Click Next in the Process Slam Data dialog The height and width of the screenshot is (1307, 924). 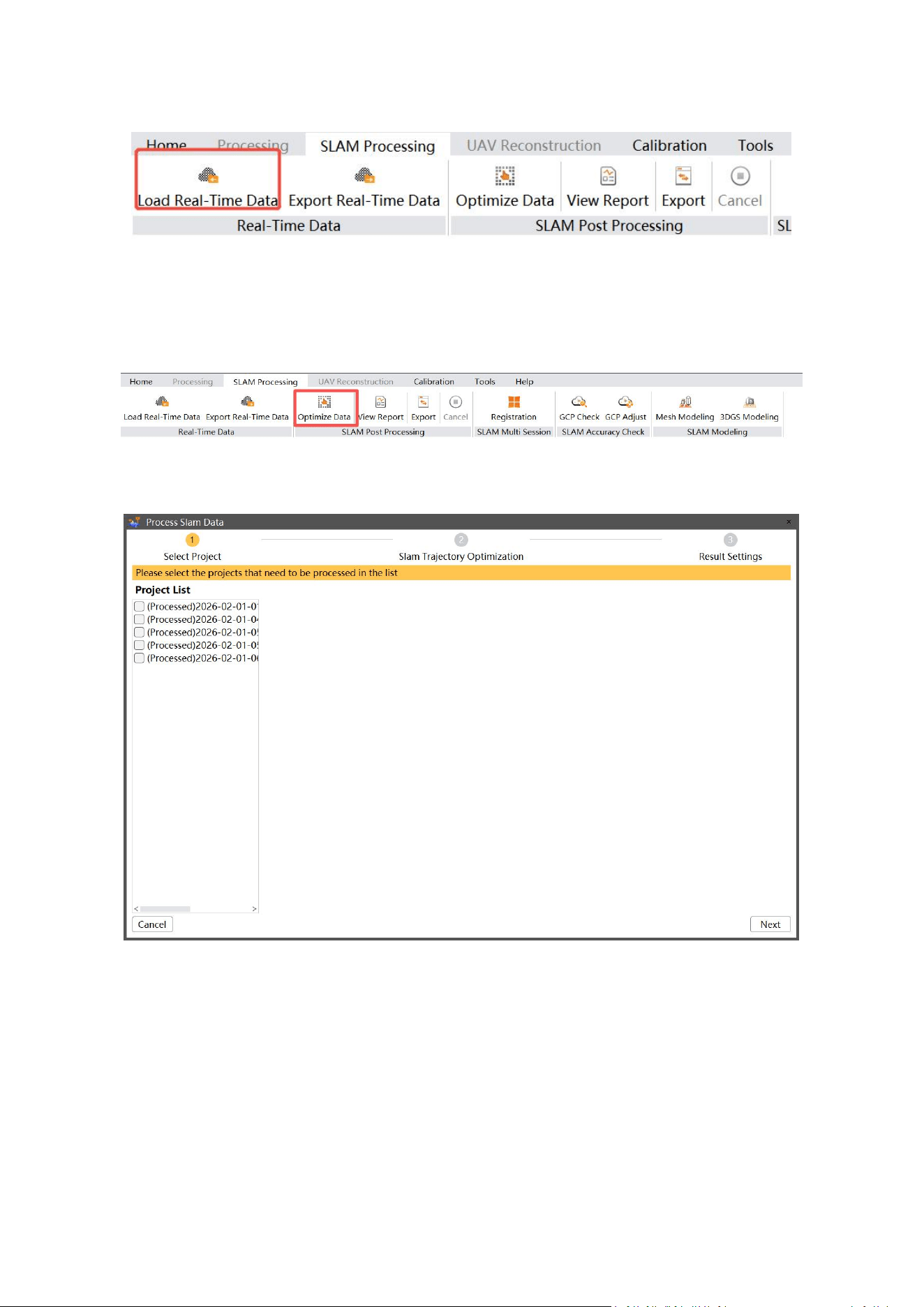click(770, 924)
